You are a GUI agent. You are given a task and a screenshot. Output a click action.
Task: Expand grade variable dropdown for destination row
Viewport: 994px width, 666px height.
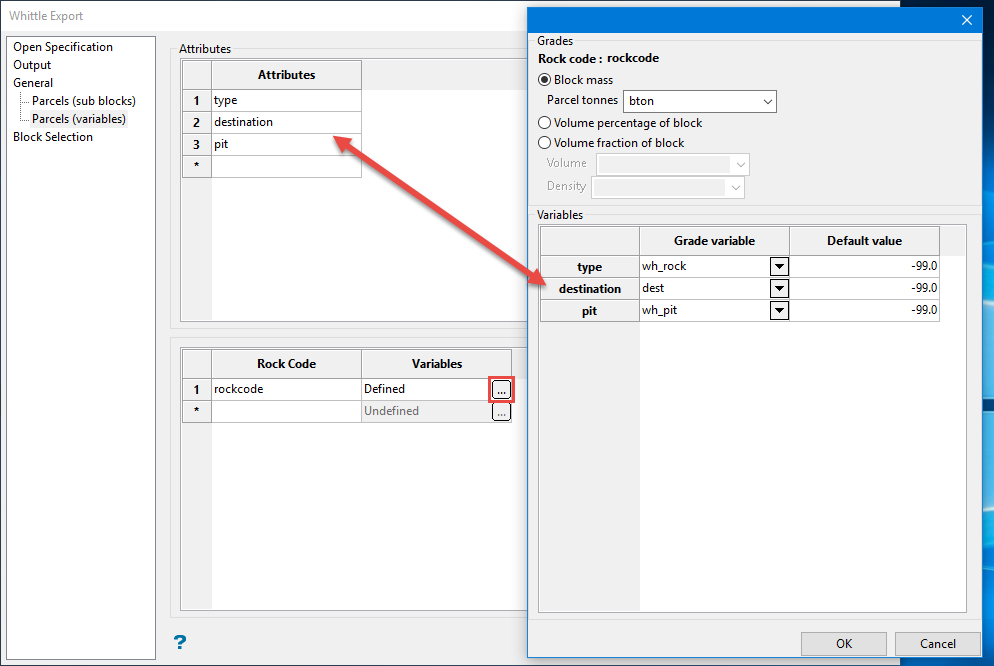click(x=779, y=289)
